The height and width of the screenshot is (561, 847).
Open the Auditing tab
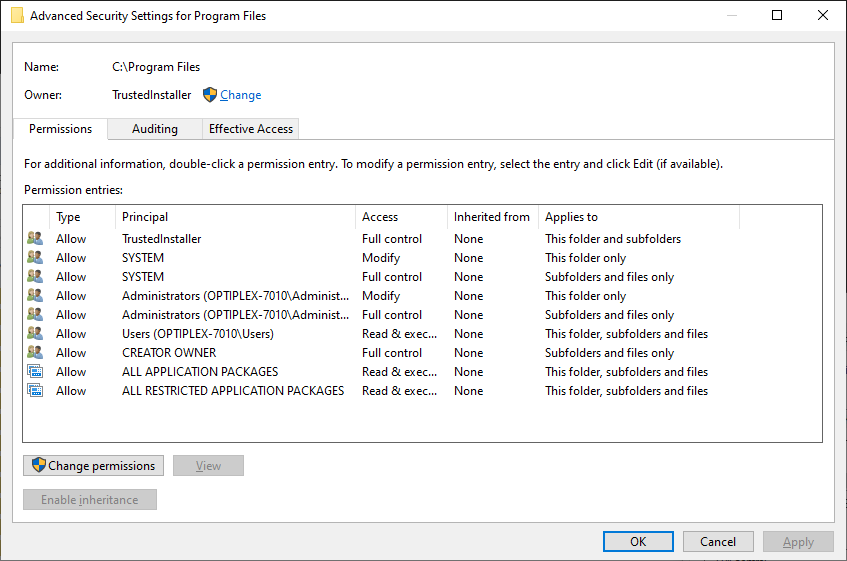pyautogui.click(x=155, y=129)
